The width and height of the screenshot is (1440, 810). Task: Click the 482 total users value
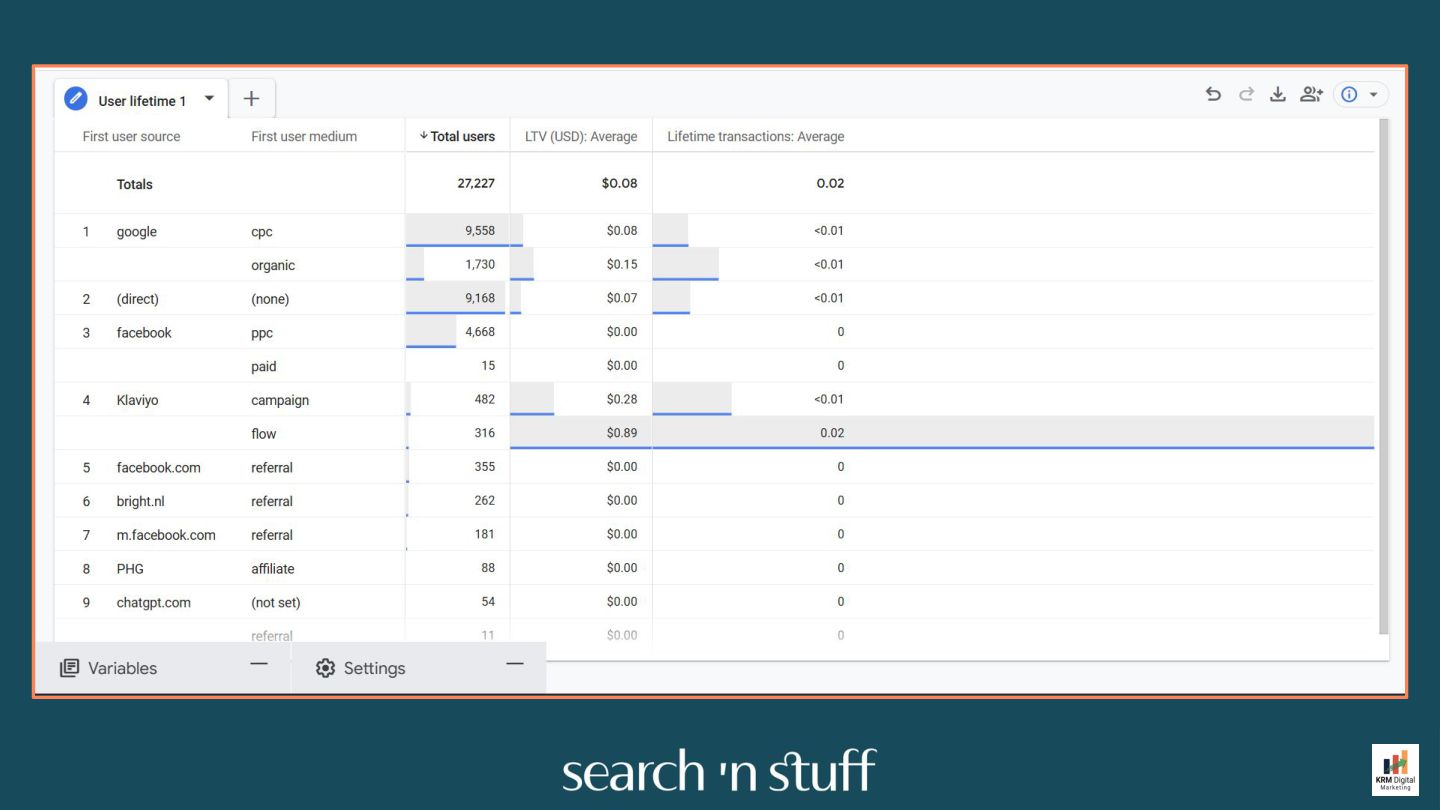[485, 399]
